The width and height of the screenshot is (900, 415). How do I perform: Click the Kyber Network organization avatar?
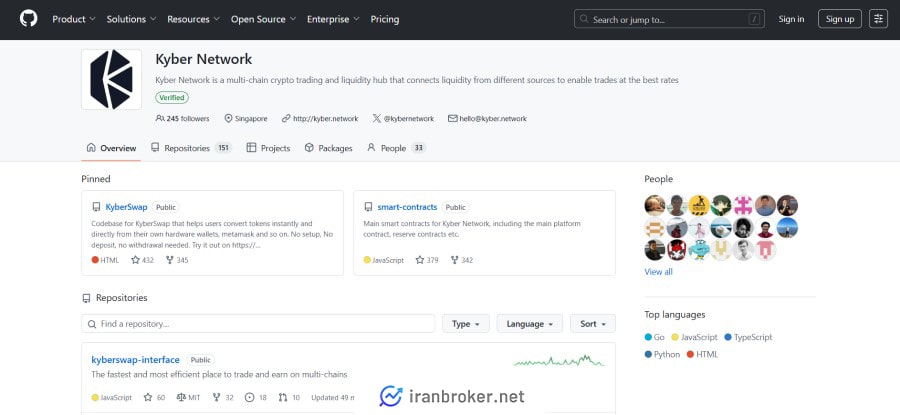click(110, 79)
